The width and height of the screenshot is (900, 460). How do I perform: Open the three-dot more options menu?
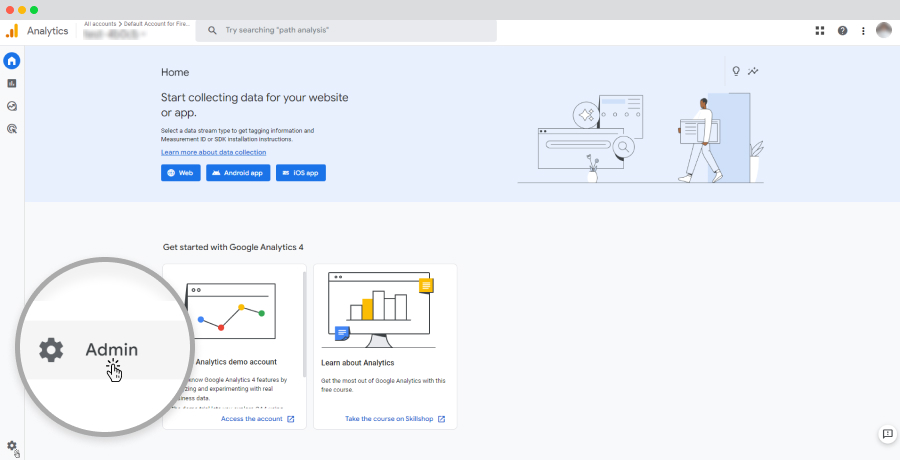pos(863,31)
